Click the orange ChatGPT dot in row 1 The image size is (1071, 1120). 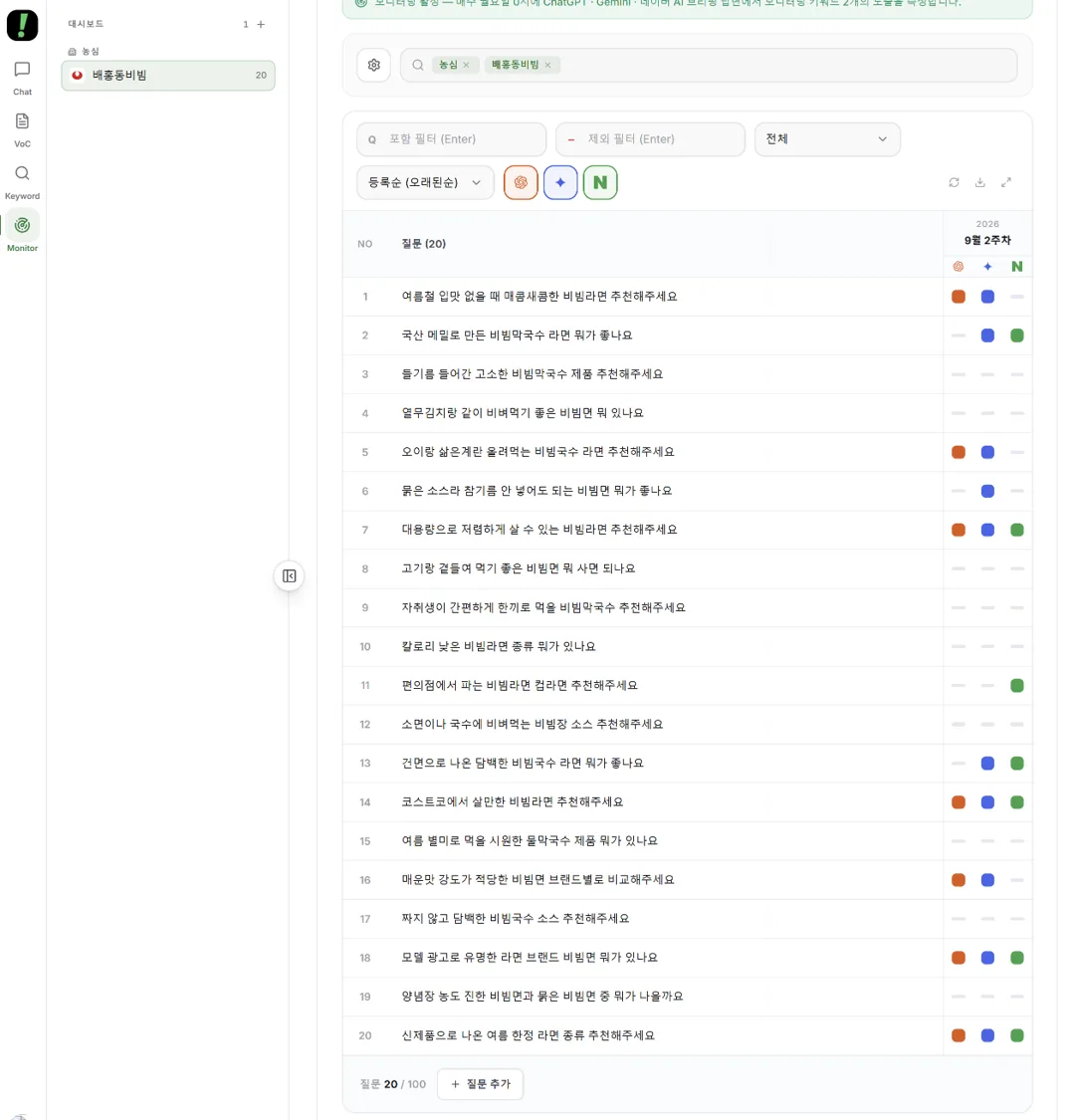click(x=959, y=297)
